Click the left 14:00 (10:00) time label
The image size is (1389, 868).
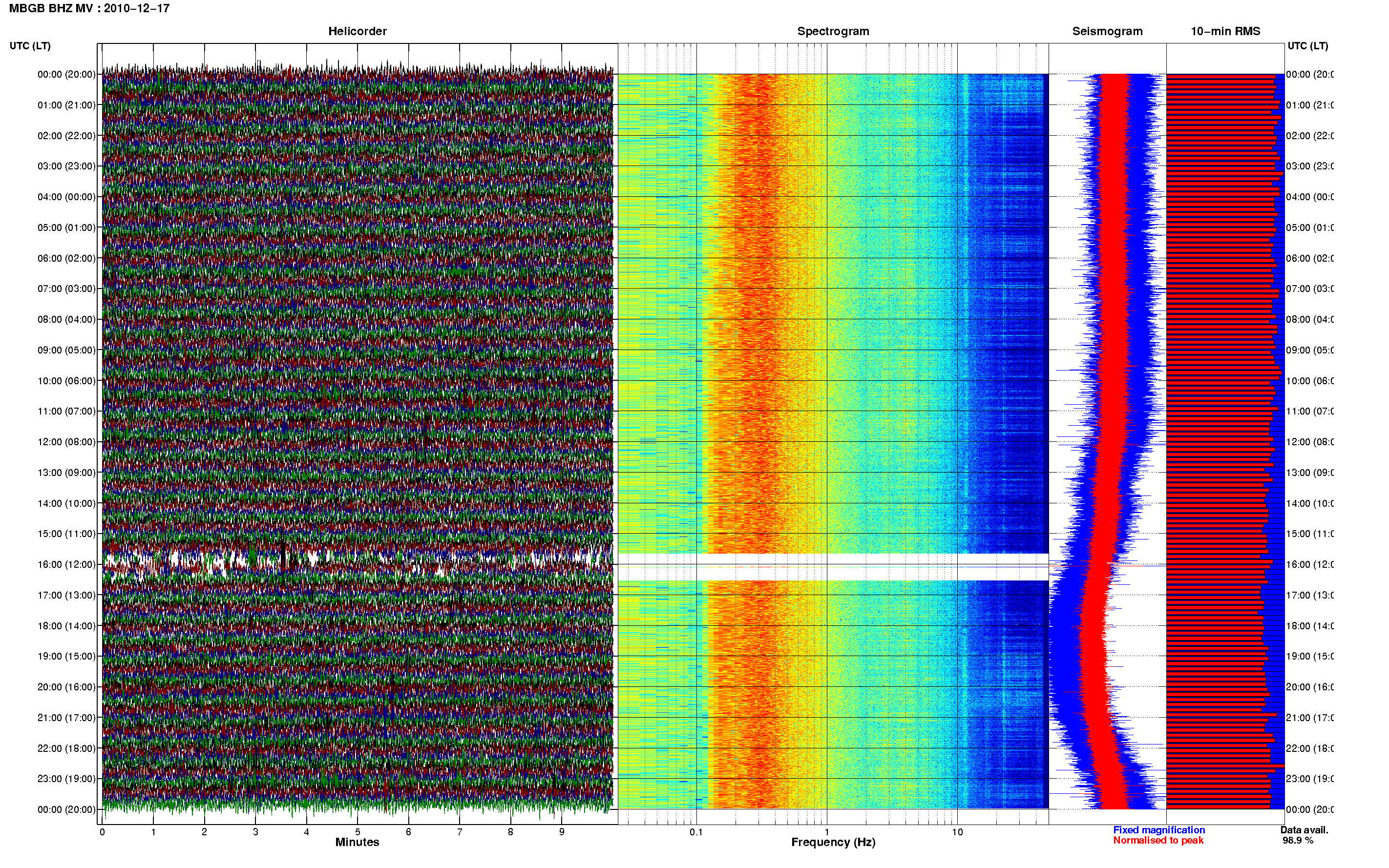[x=66, y=503]
